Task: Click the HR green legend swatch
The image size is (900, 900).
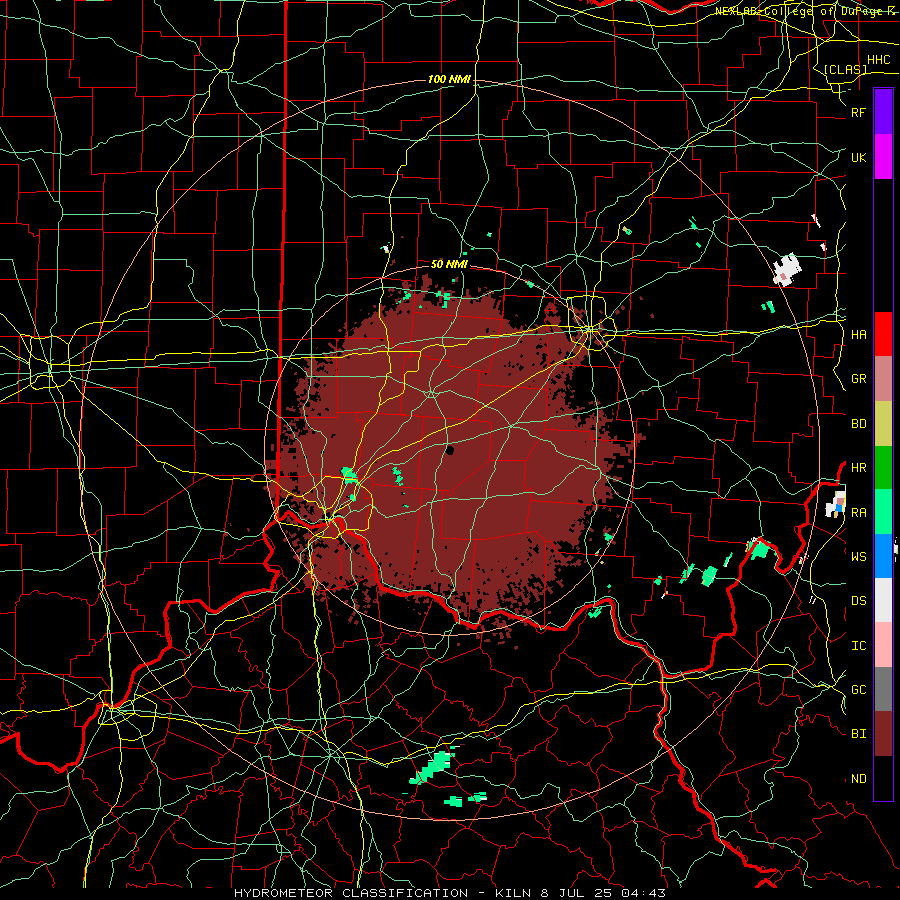Action: pos(883,468)
